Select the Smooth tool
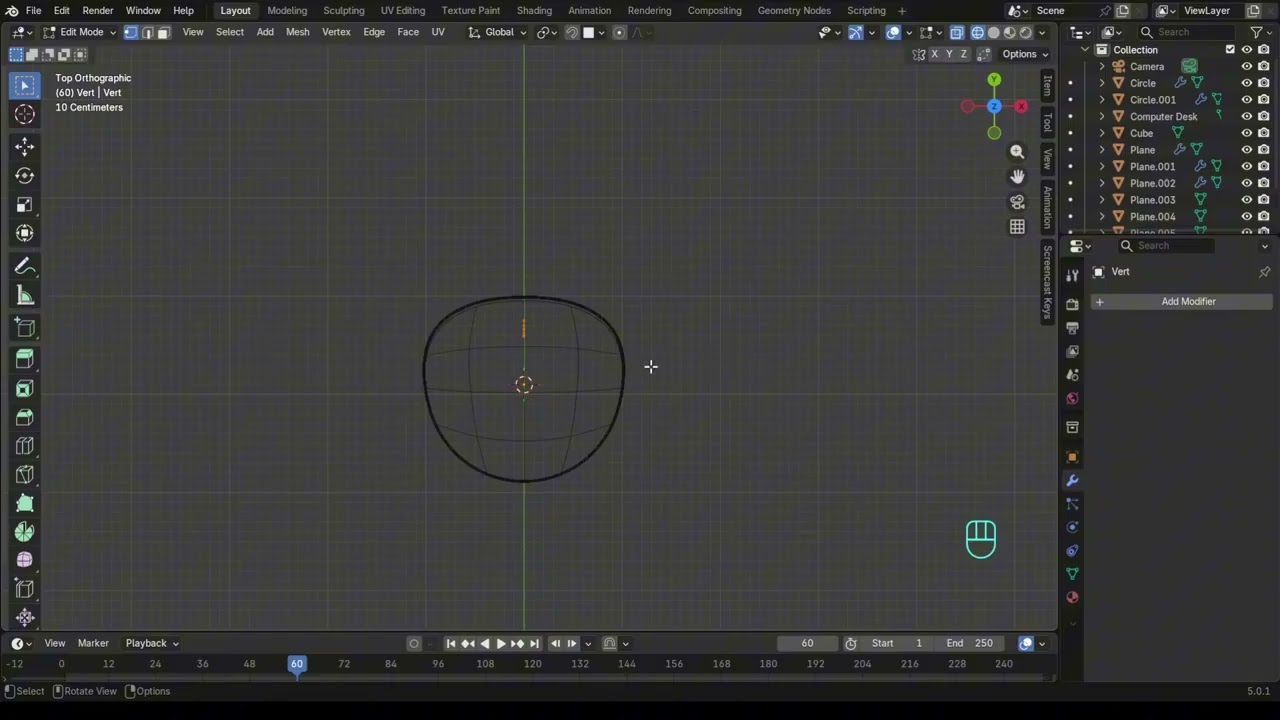Image resolution: width=1280 pixels, height=720 pixels. (25, 560)
